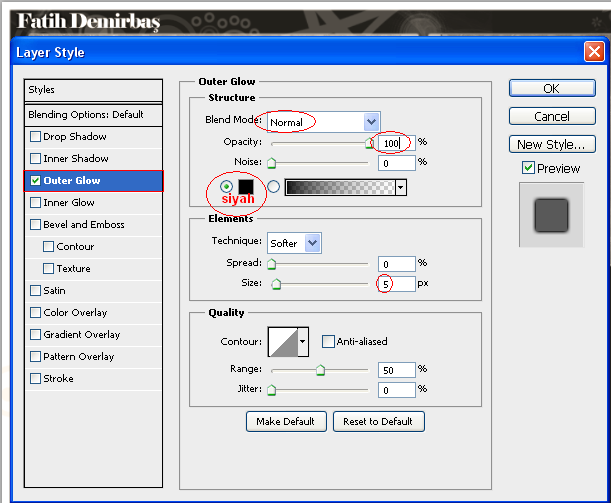The height and width of the screenshot is (503, 611).
Task: Enable the Contour effect checkbox
Action: 49,246
